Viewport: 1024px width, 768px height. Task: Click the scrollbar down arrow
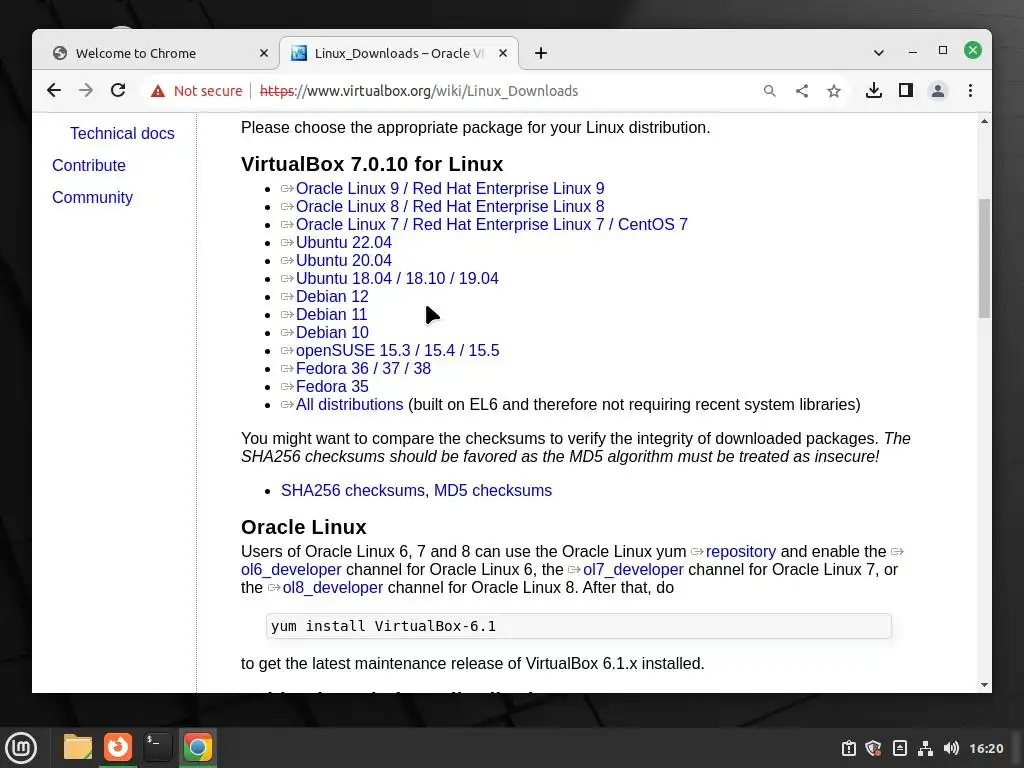click(984, 685)
